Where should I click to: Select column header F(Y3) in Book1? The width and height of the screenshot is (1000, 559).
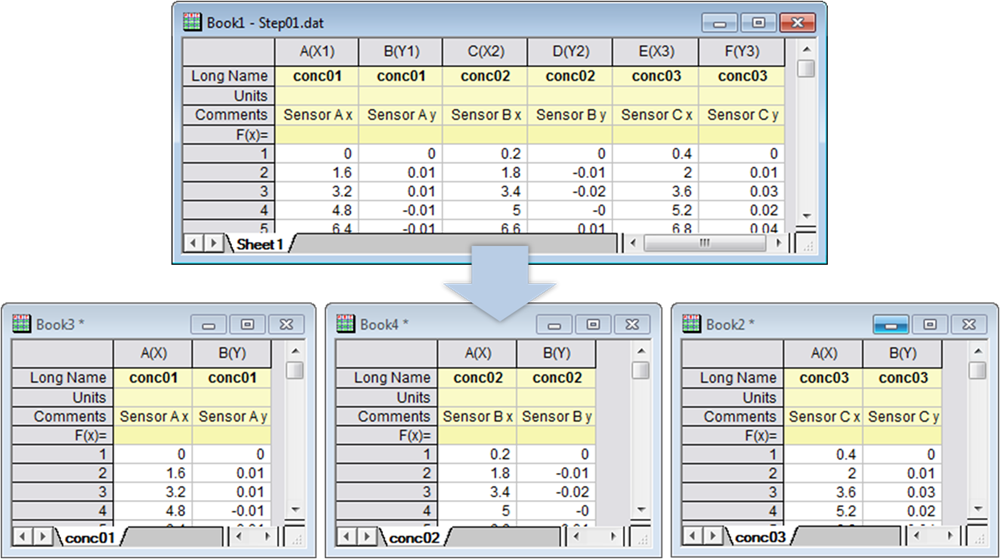pos(742,52)
